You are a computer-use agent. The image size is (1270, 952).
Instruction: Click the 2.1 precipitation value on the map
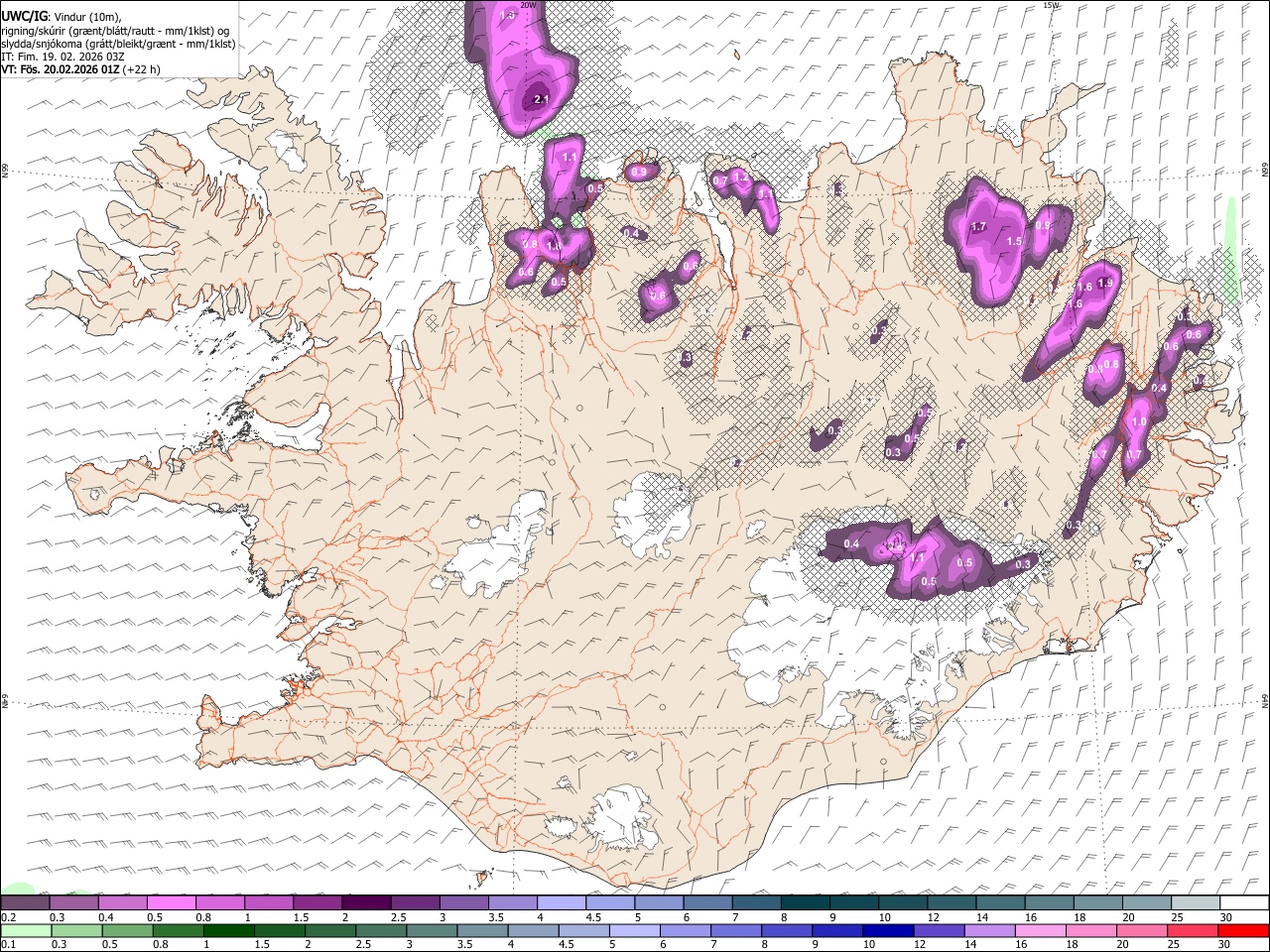pos(541,99)
